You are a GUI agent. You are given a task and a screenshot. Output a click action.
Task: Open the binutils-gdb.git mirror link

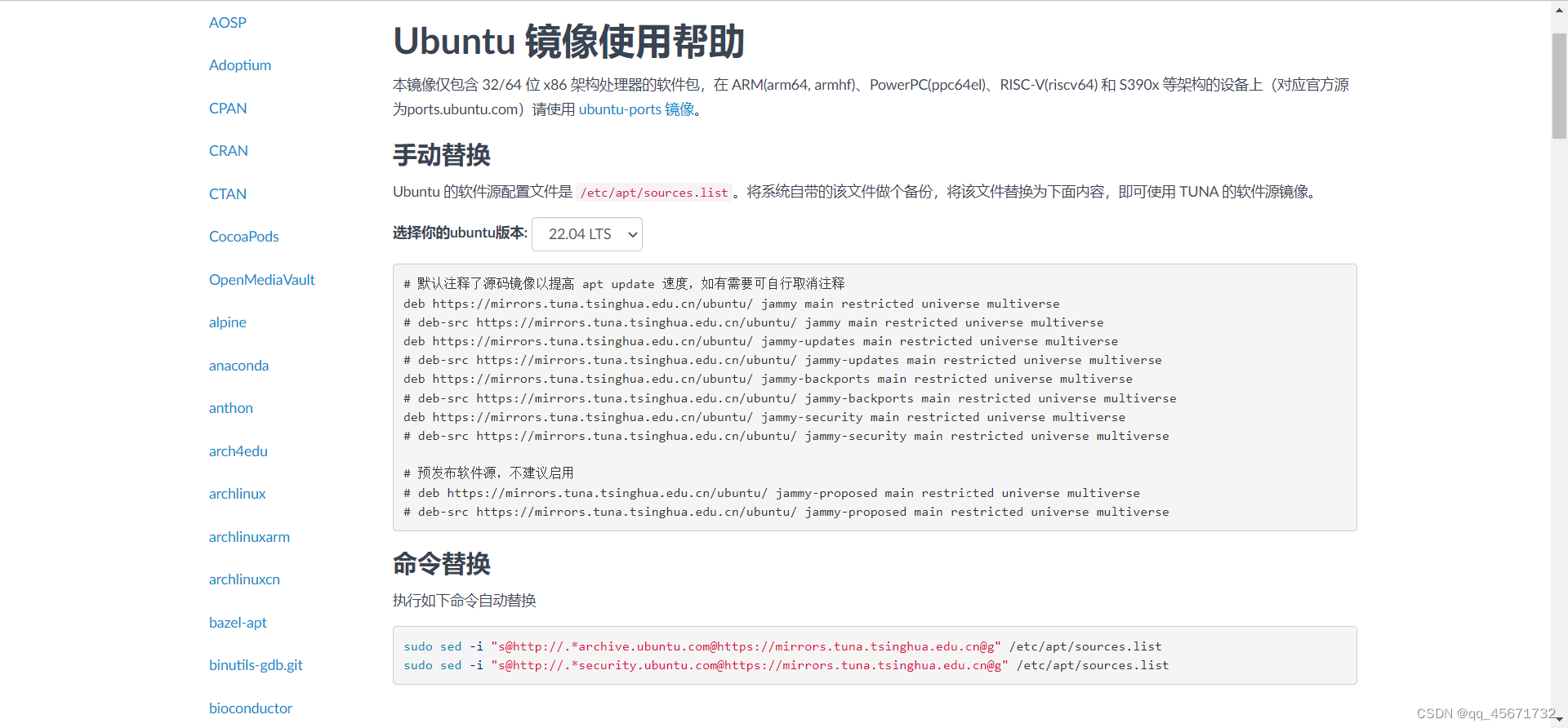point(256,665)
